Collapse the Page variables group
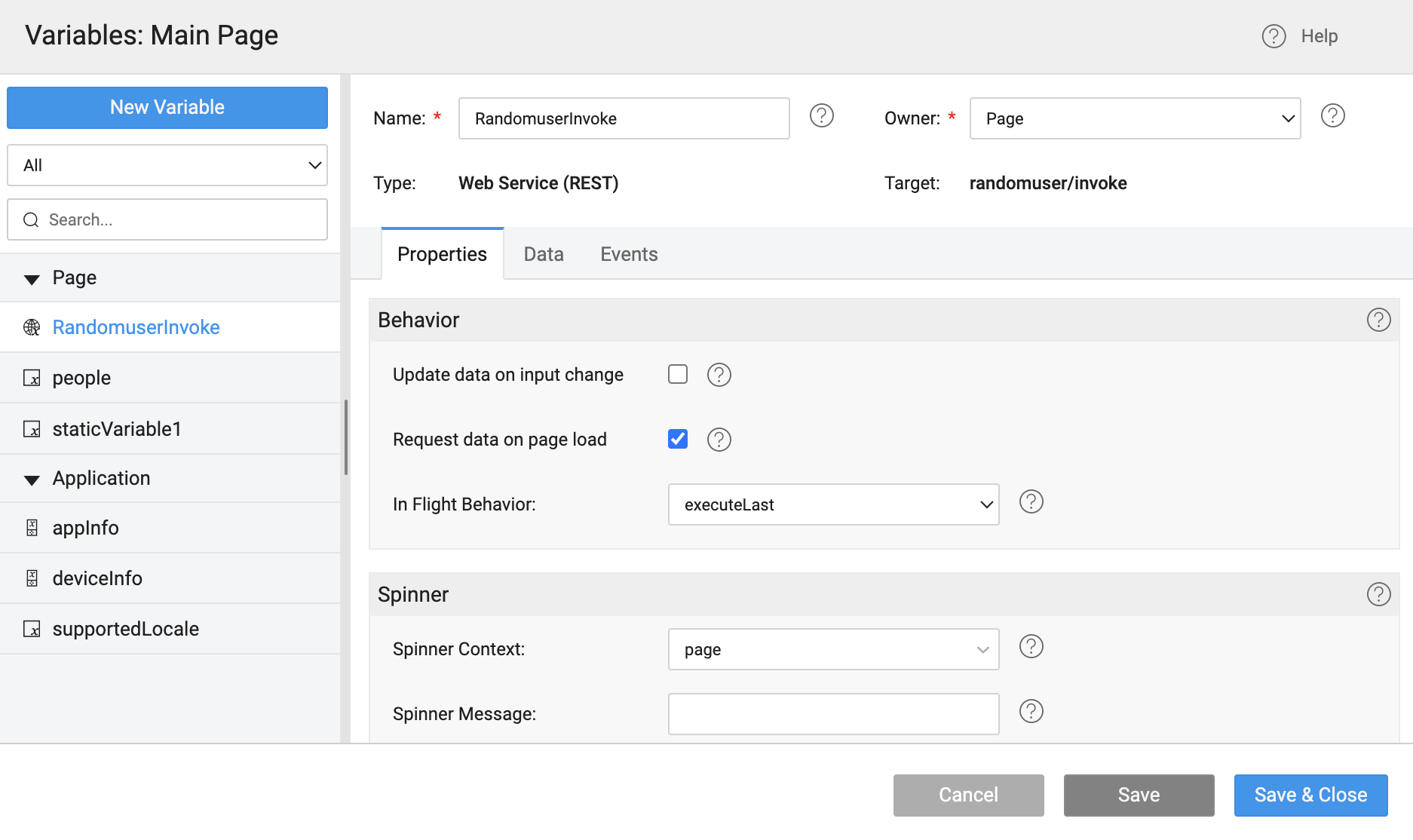The image size is (1413, 840). (32, 279)
